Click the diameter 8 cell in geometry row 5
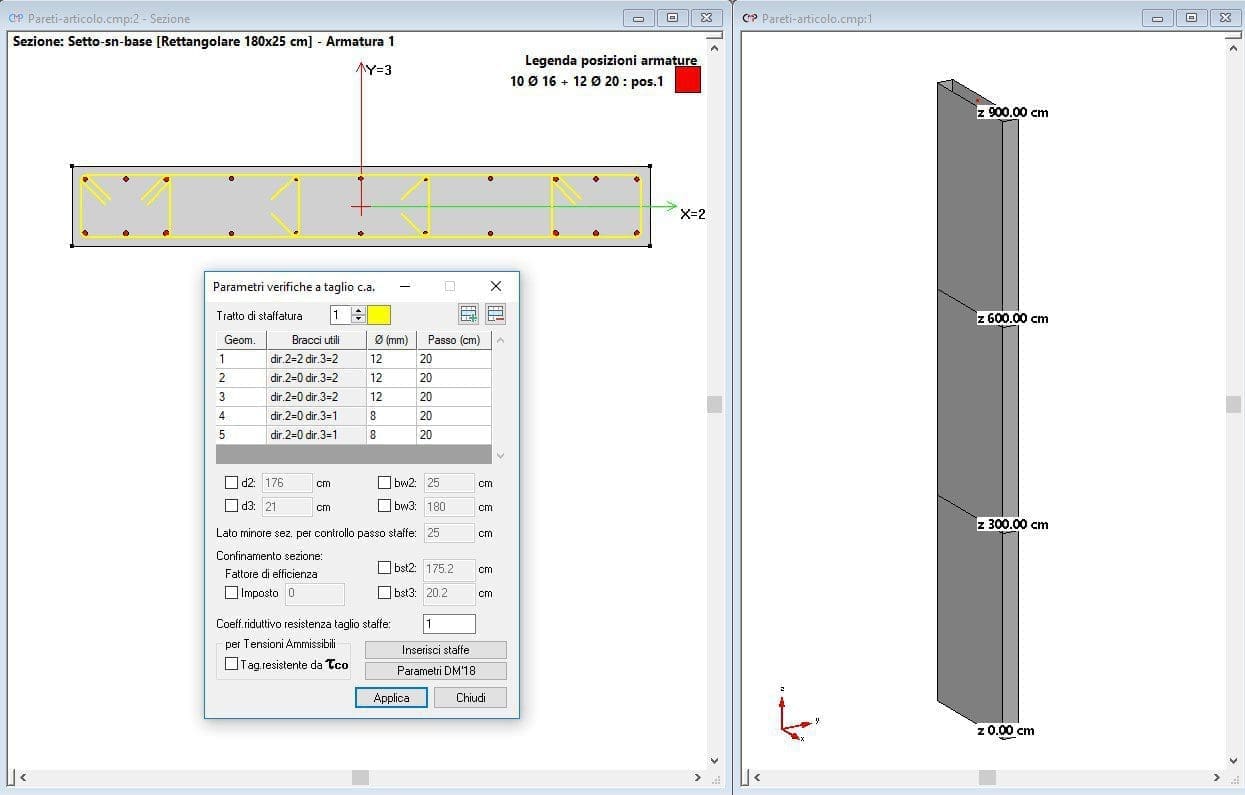The width and height of the screenshot is (1245, 795). [391, 435]
